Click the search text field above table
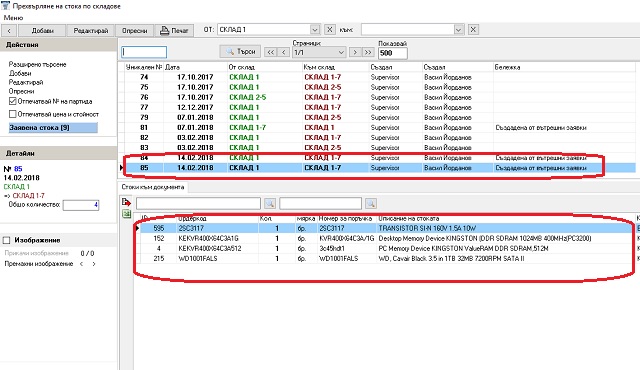The height and width of the screenshot is (370, 640). 144,52
